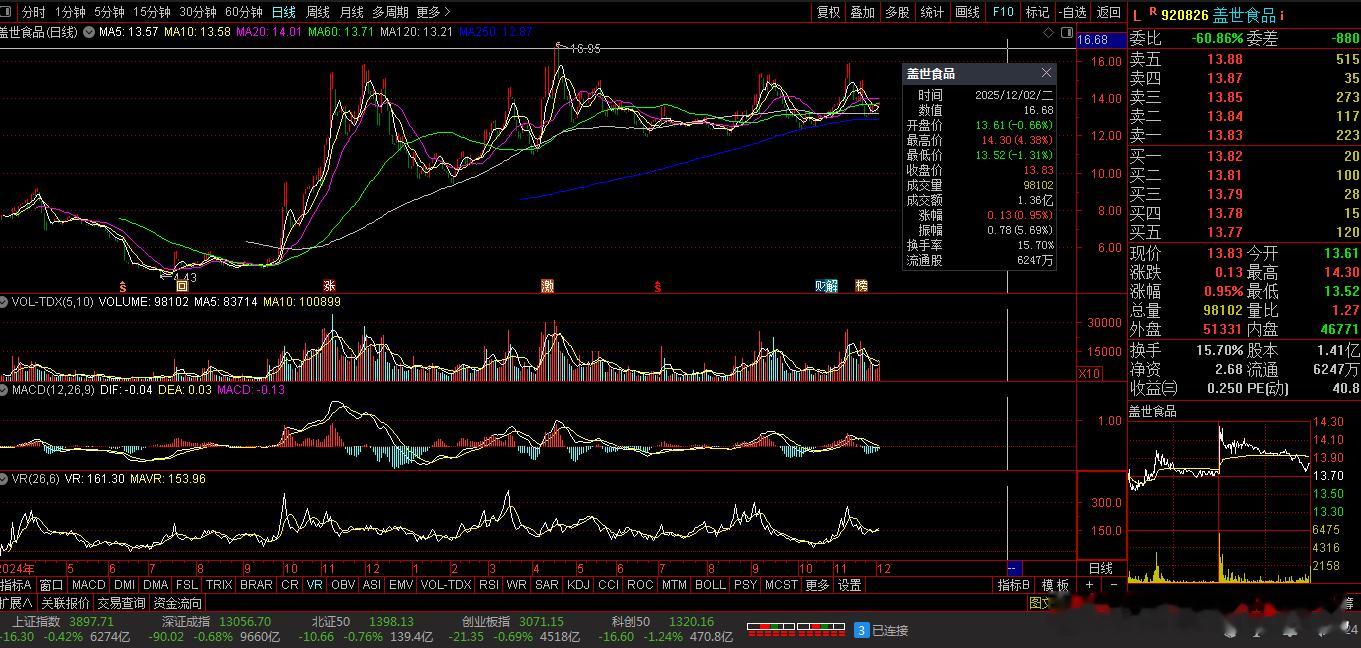Select the 60分钟 period

(x=244, y=12)
